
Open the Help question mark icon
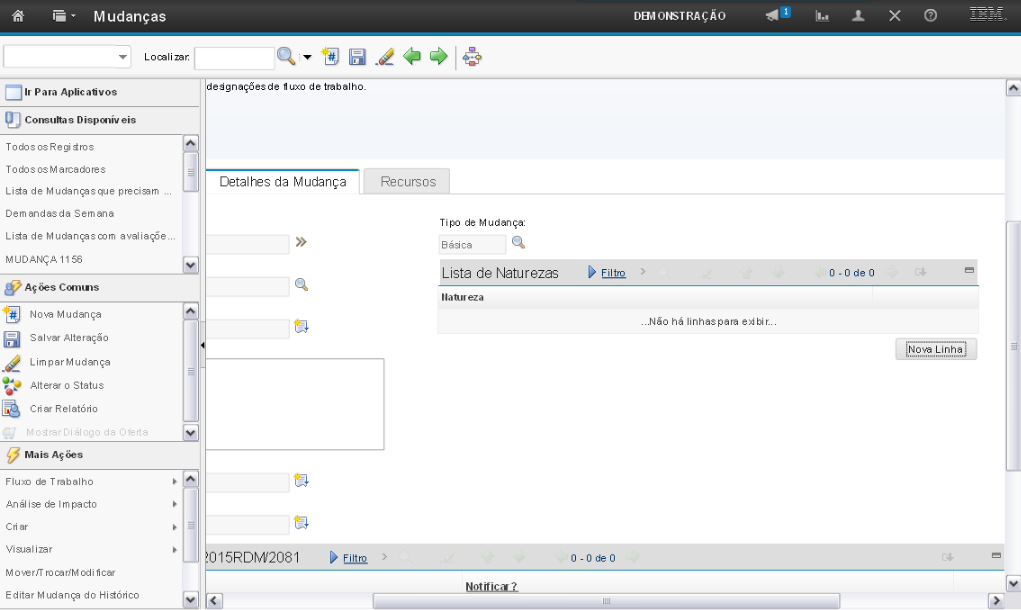click(x=930, y=17)
